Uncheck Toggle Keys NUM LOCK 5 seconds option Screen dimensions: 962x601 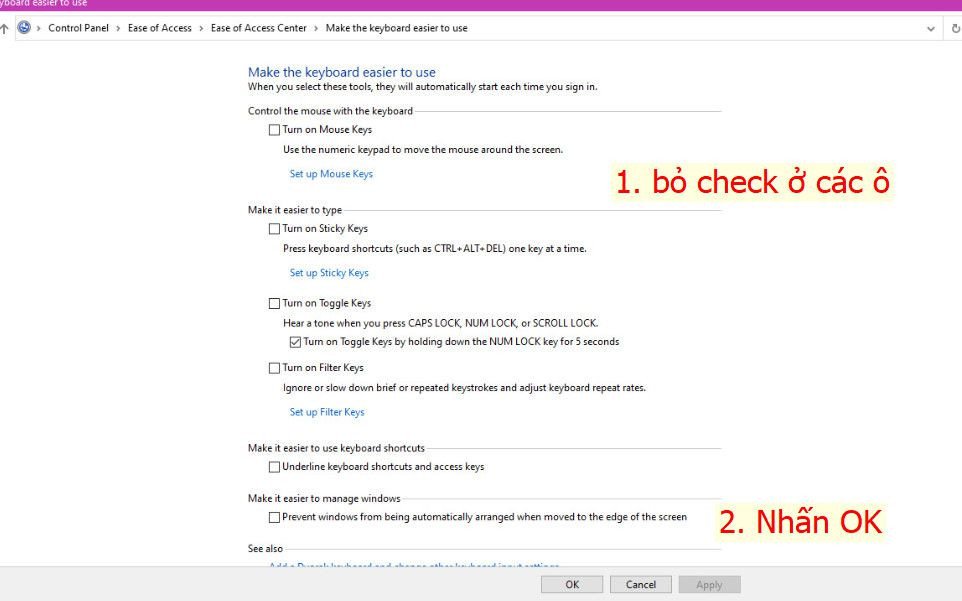pyautogui.click(x=295, y=342)
